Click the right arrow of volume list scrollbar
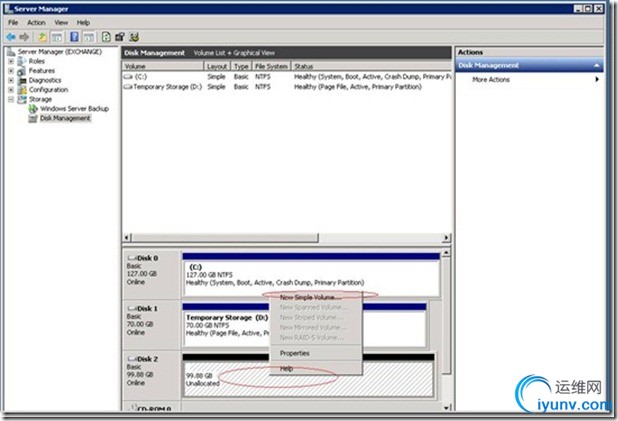Screen dimensions: 618x421 447,238
